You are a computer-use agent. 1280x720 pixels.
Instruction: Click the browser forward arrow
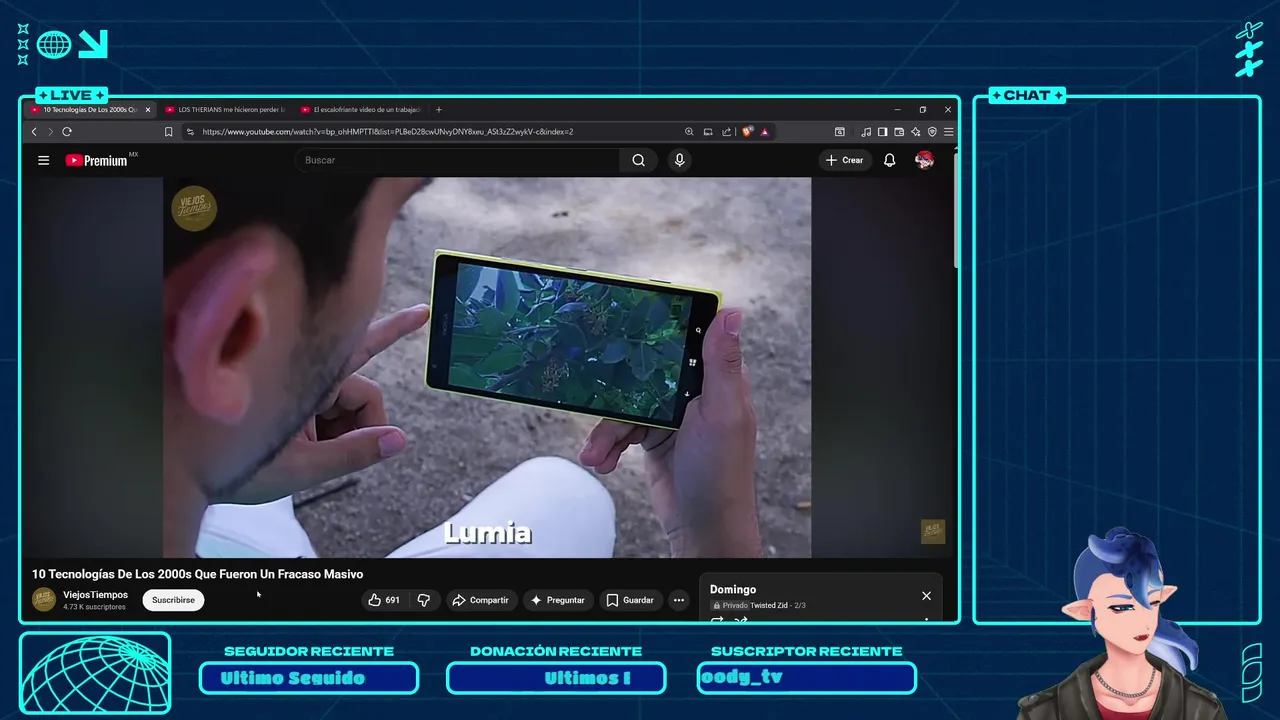pos(50,132)
